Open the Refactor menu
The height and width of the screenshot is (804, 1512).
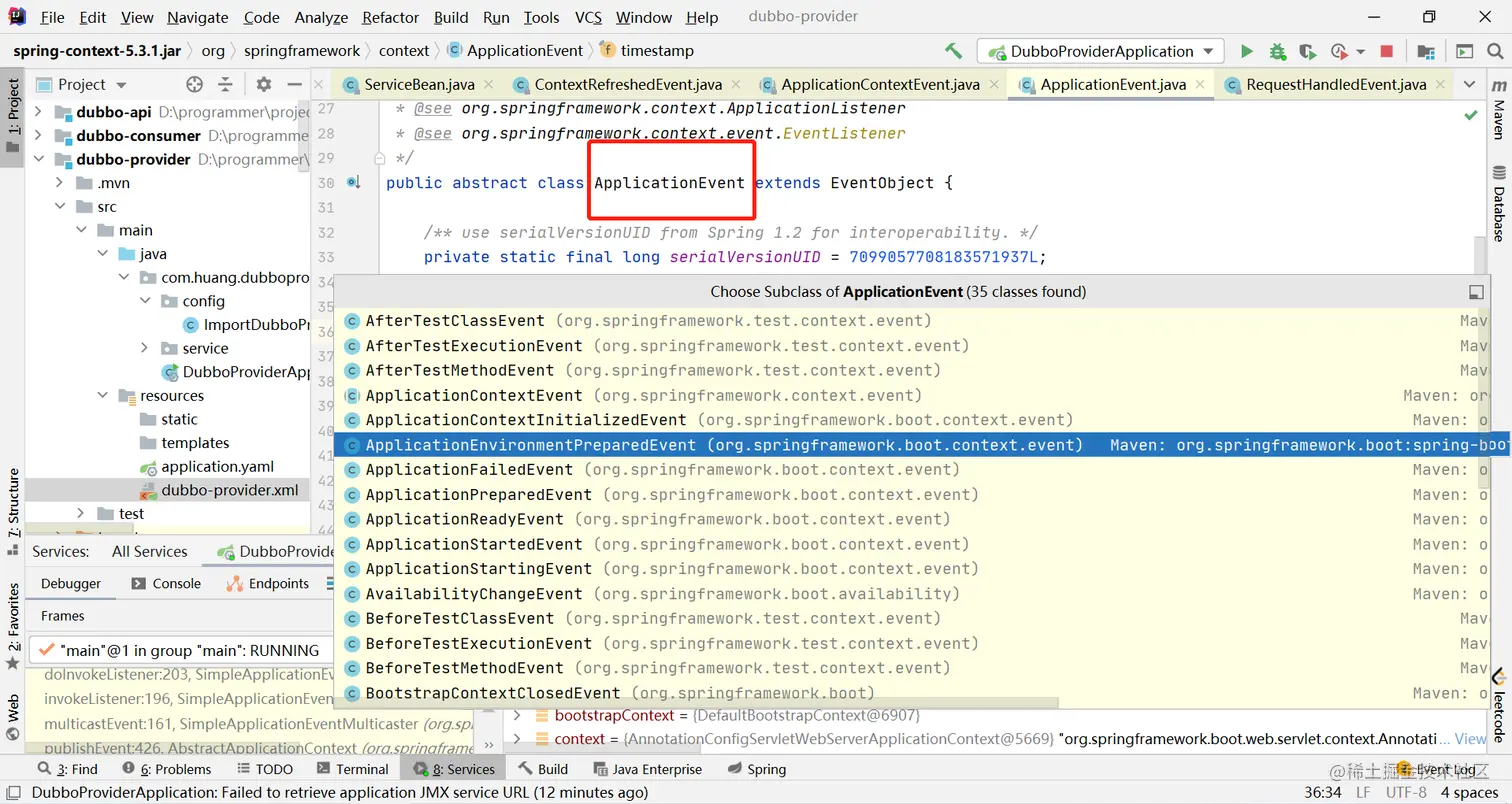point(391,17)
